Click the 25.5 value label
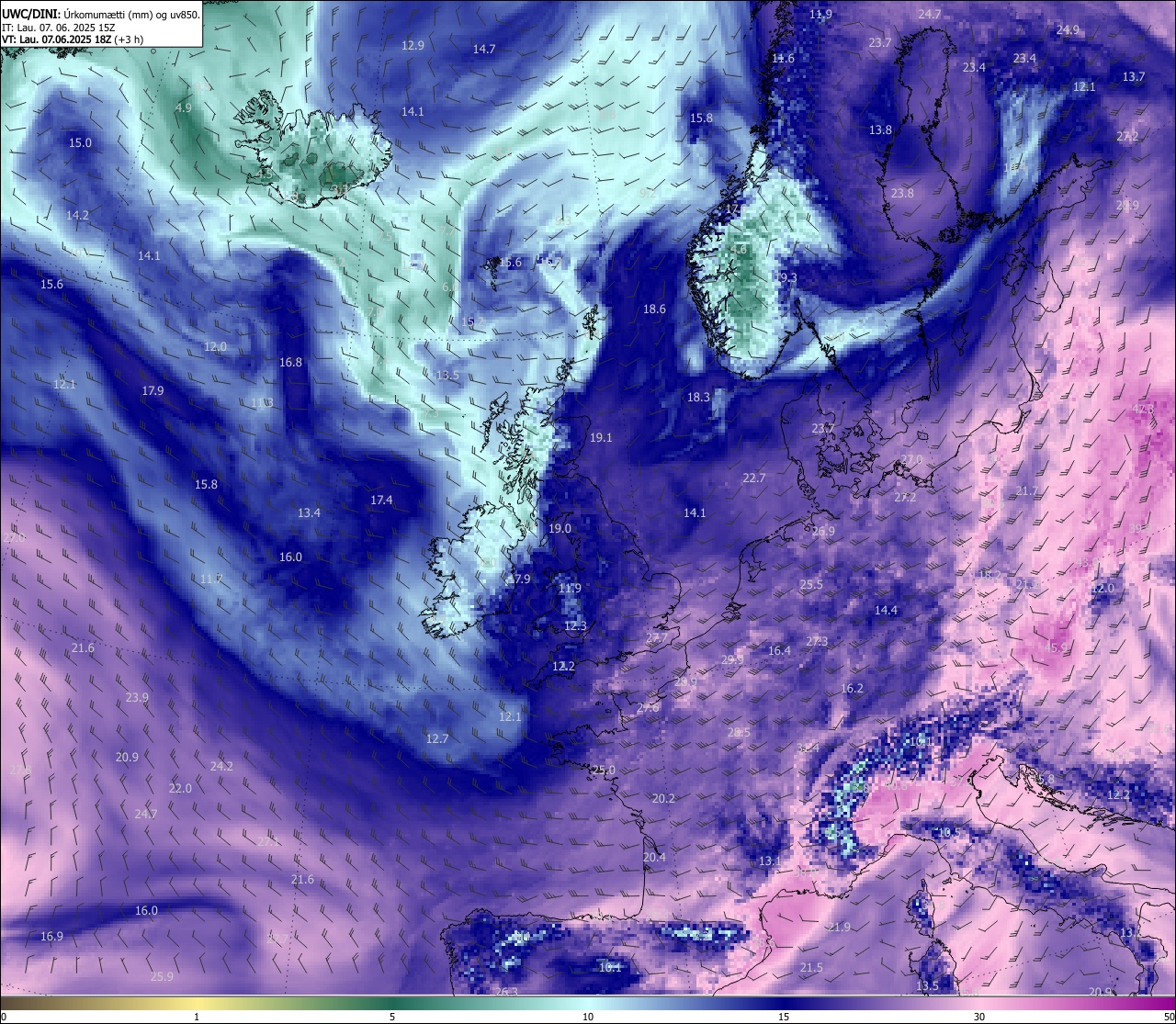 point(811,584)
